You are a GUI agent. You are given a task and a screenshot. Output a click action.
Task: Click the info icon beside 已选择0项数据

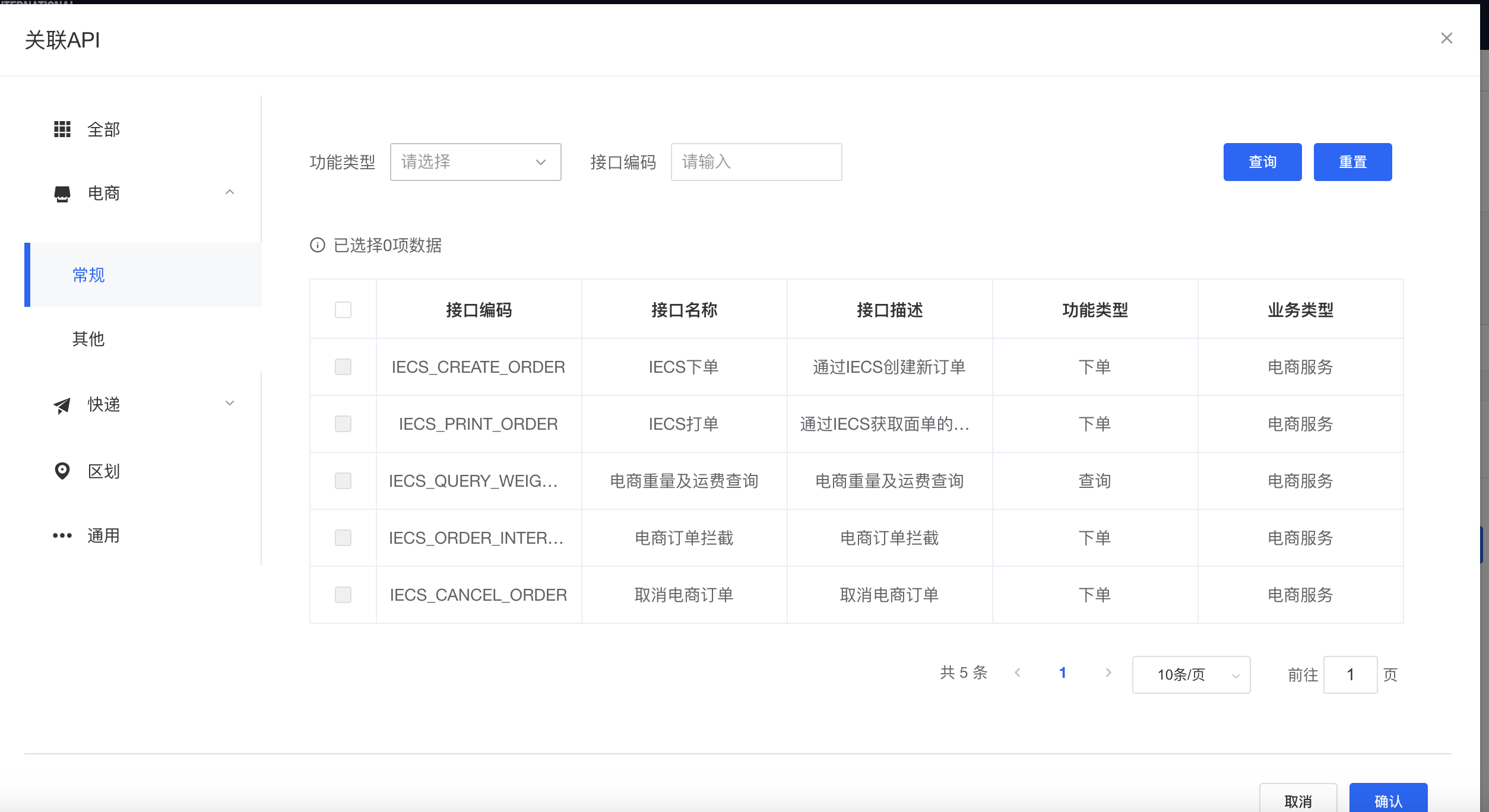[x=318, y=245]
